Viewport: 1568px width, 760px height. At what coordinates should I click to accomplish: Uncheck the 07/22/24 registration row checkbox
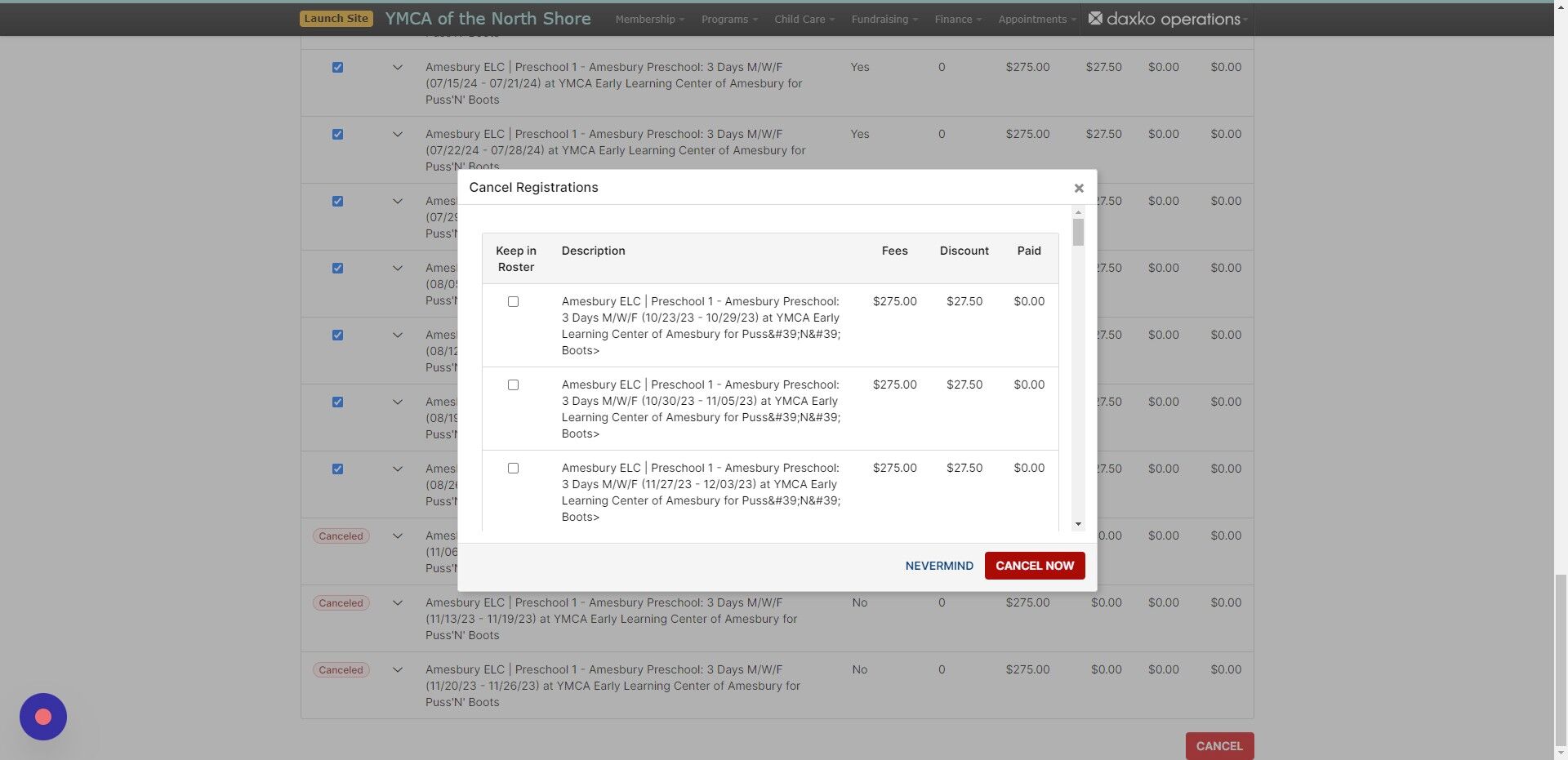tap(337, 134)
